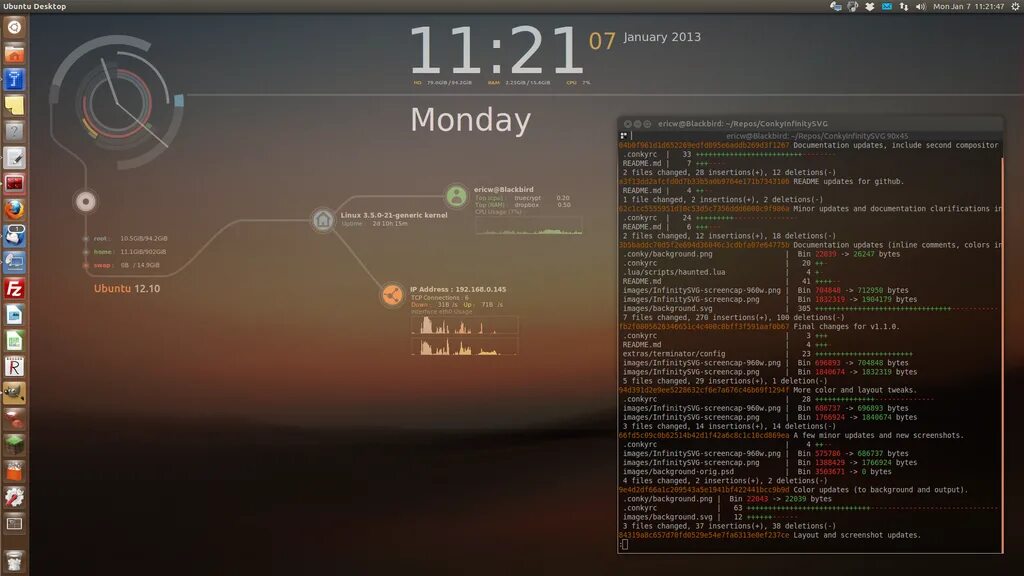Open System Settings wrench and gear
Screen dimensions: 1024x576
pyautogui.click(x=14, y=498)
